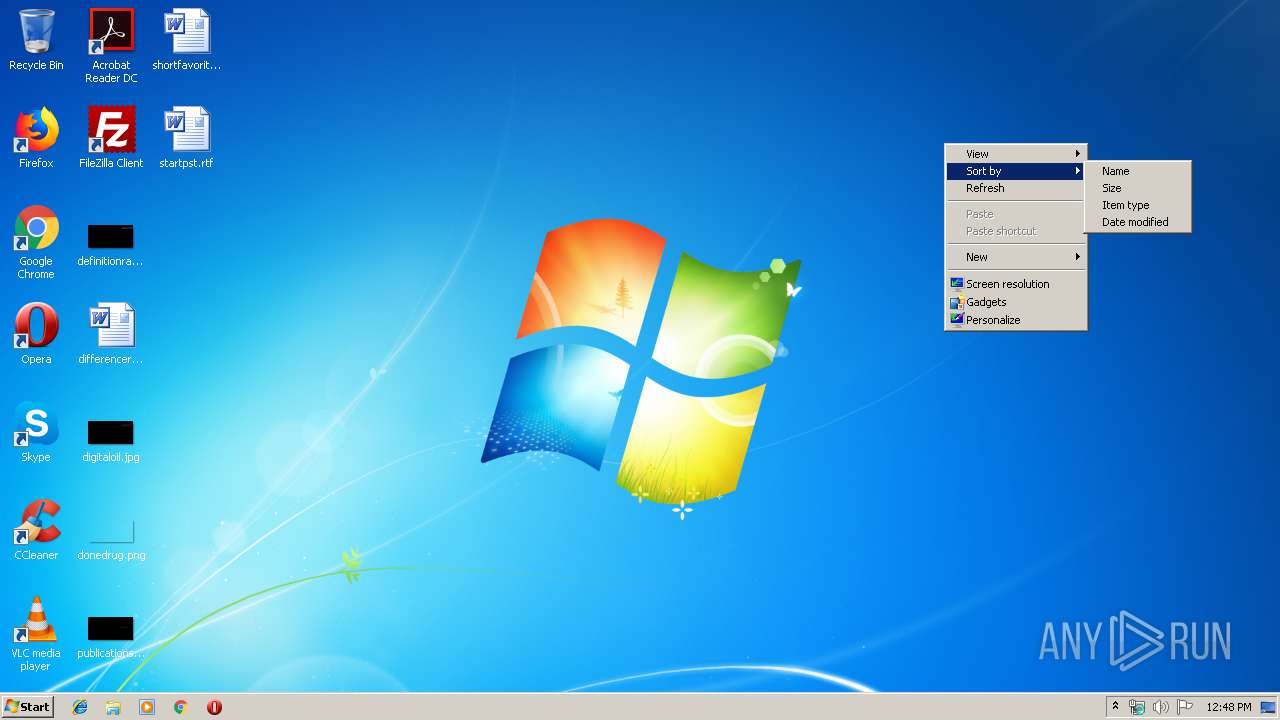Open the Skype desktop shortcut

tap(36, 432)
